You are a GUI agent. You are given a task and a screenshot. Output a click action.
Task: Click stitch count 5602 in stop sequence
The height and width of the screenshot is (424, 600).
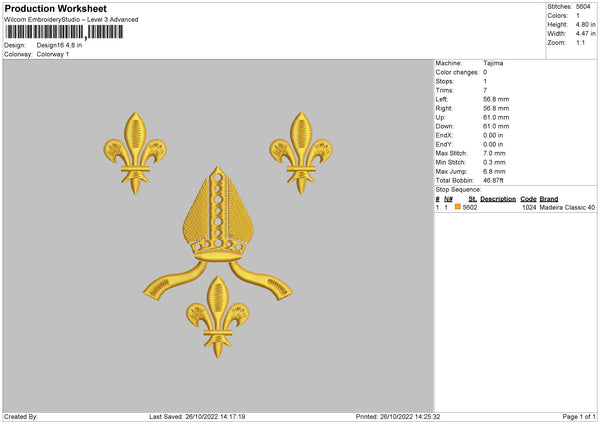[470, 207]
